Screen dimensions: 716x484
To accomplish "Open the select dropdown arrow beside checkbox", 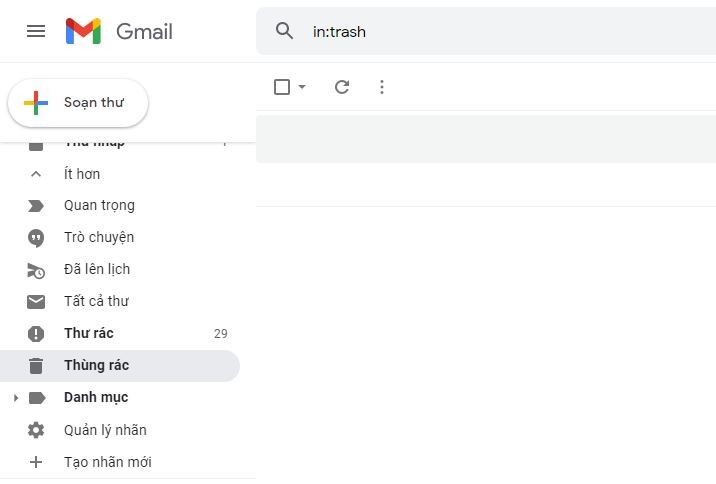I will tap(302, 87).
